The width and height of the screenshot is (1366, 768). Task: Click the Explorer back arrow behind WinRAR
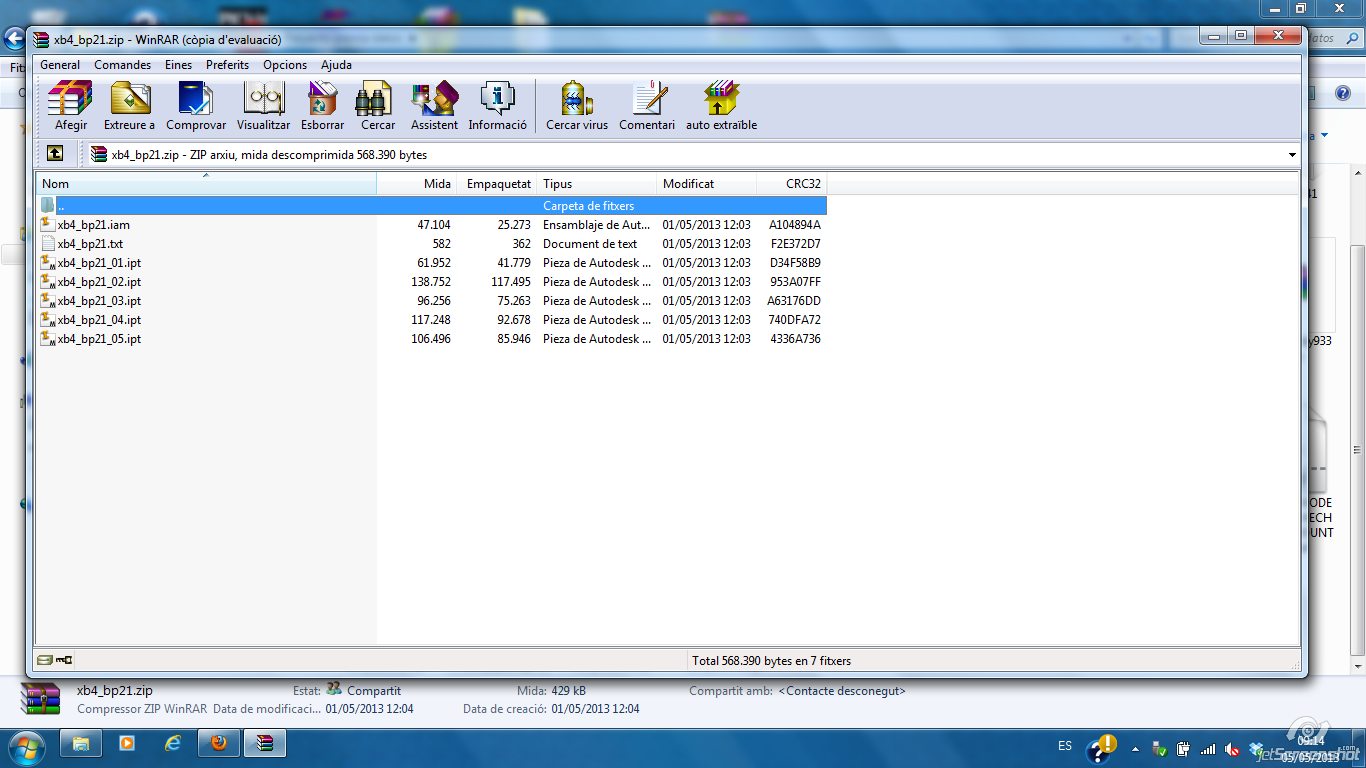click(x=13, y=39)
